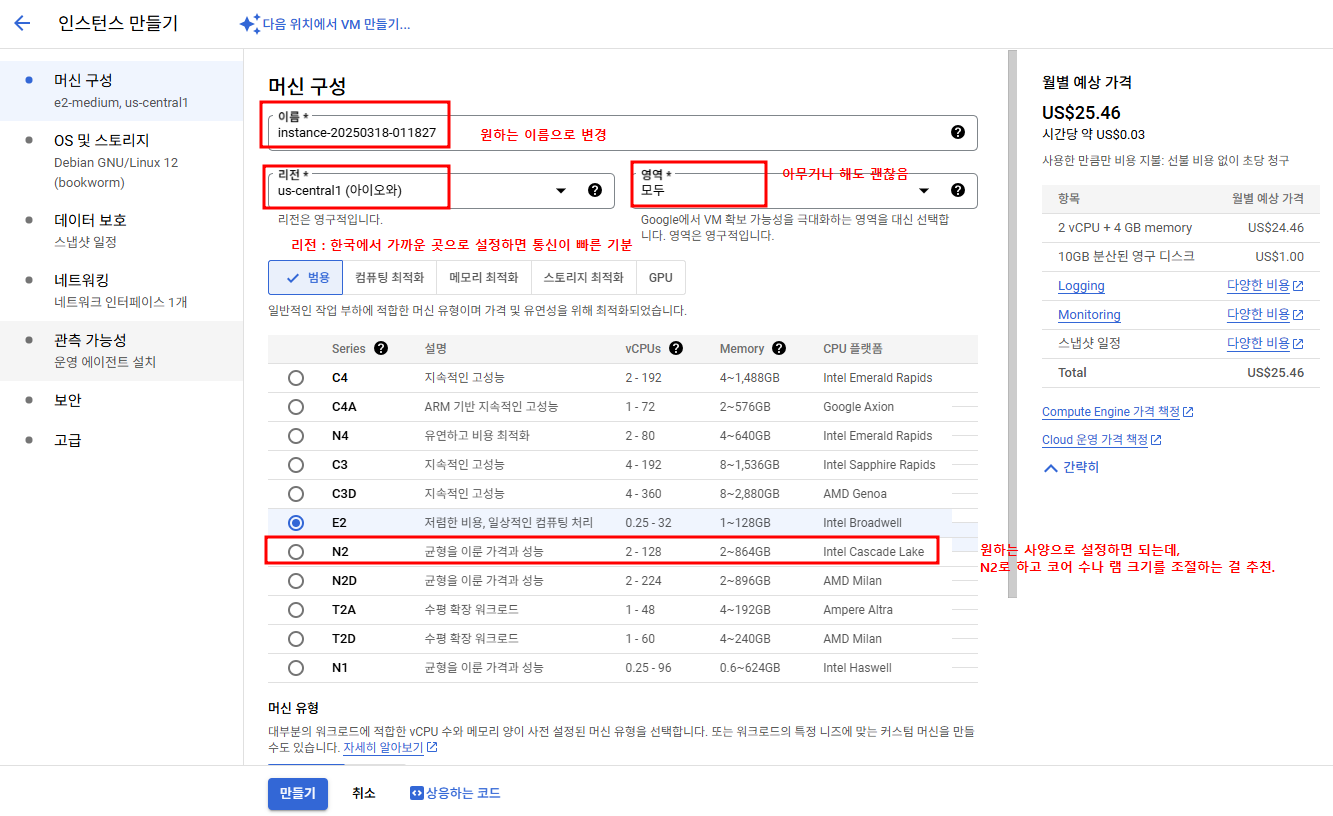Open the 영역 dropdown arrow
The image size is (1333, 816).
[x=924, y=190]
